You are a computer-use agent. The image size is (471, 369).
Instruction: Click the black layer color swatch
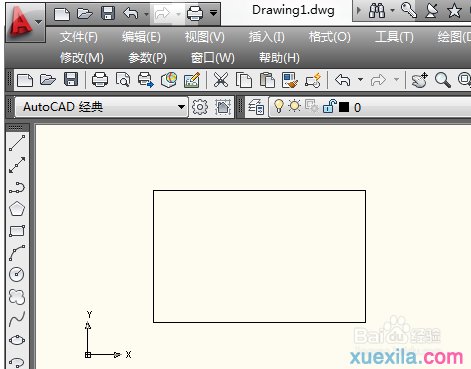[344, 107]
